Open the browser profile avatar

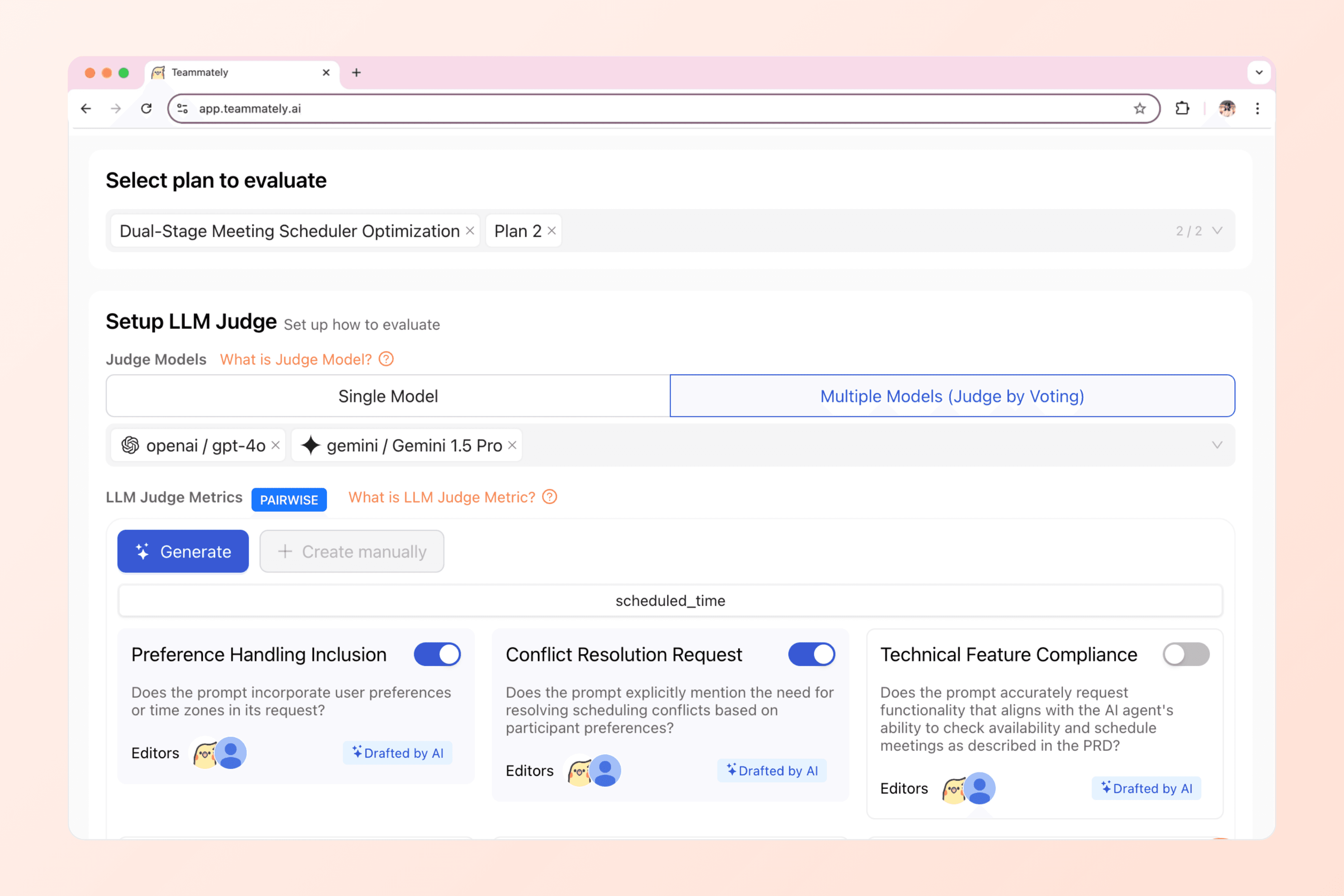tap(1227, 109)
